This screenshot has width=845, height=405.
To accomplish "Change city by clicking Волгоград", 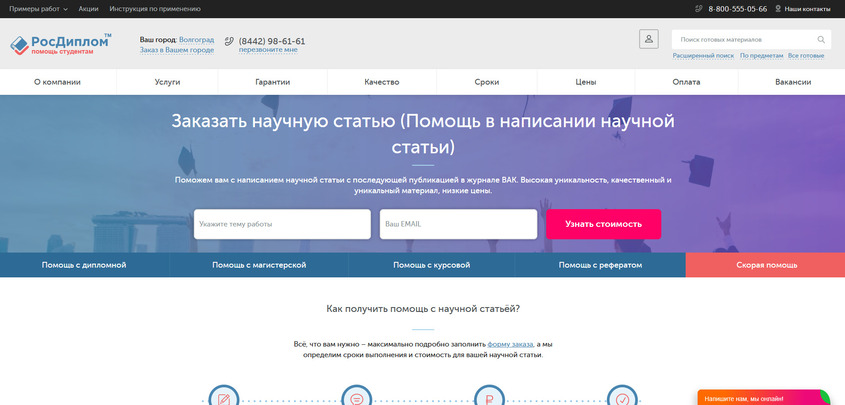I will 196,40.
